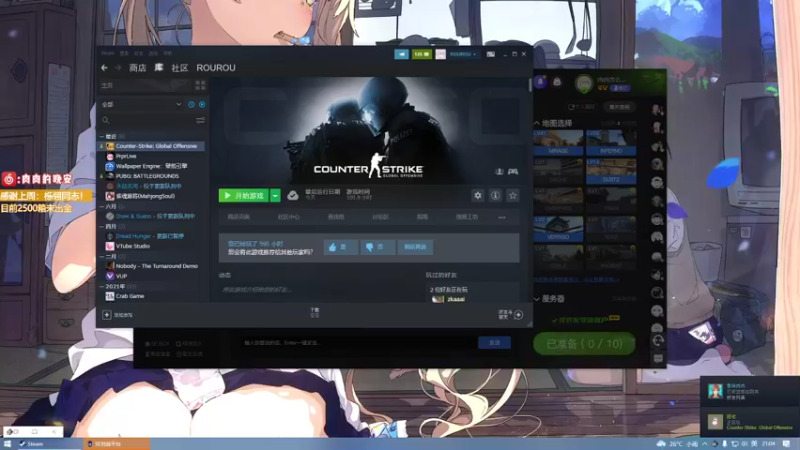
Task: Click the library search field
Action: (146, 120)
